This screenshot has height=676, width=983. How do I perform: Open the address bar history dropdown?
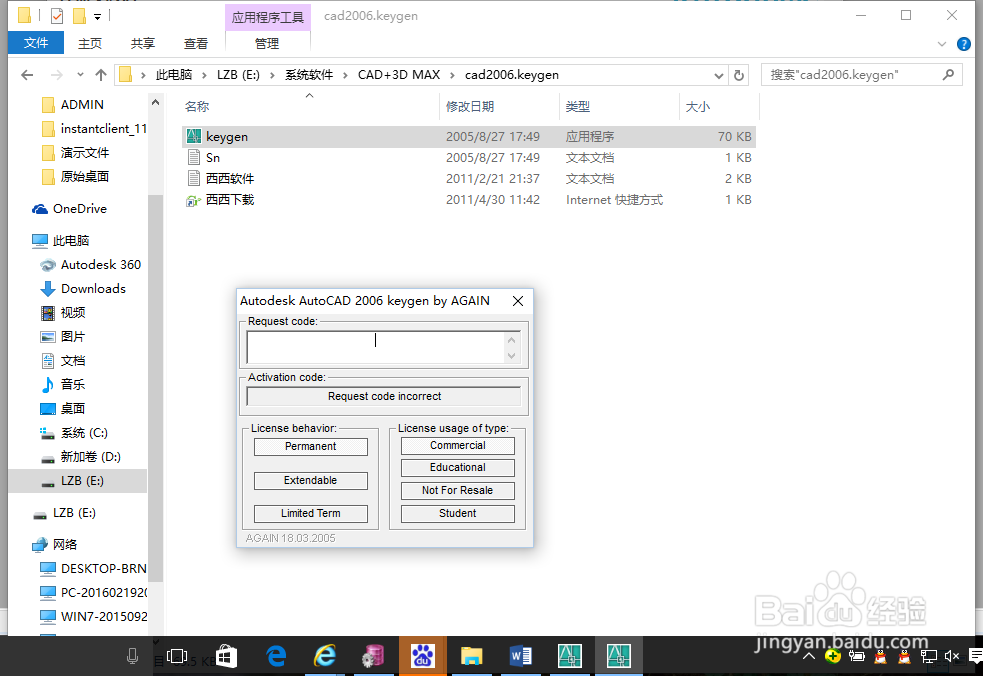click(717, 74)
